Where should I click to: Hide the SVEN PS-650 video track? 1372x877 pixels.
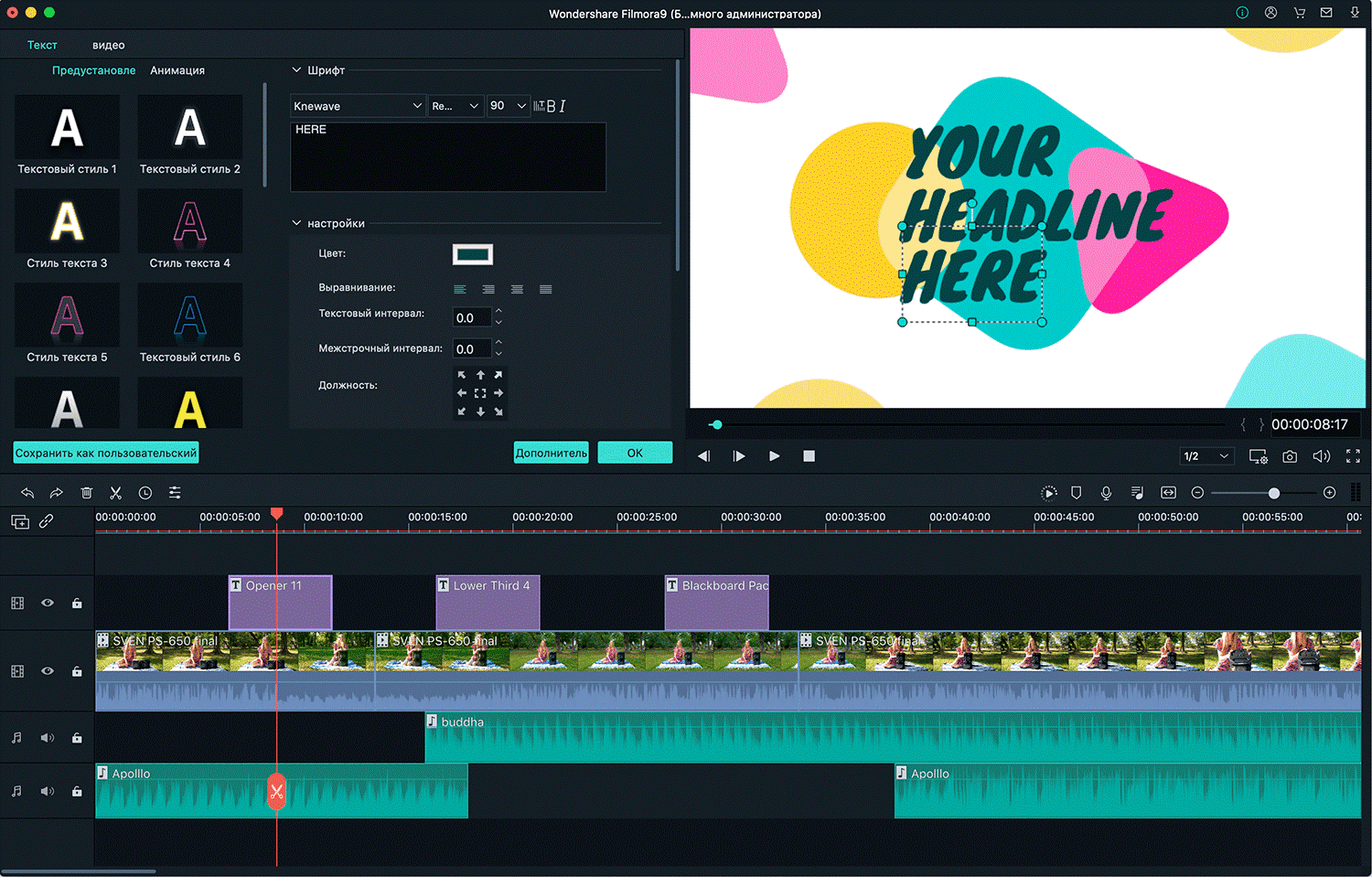[x=48, y=671]
